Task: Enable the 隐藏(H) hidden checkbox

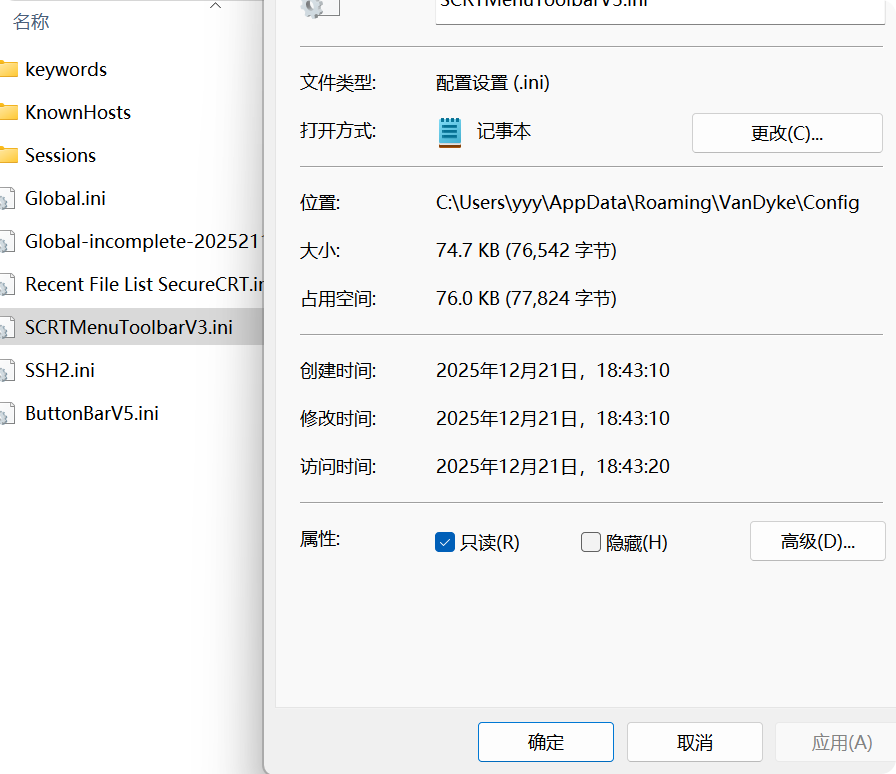Action: pyautogui.click(x=591, y=542)
